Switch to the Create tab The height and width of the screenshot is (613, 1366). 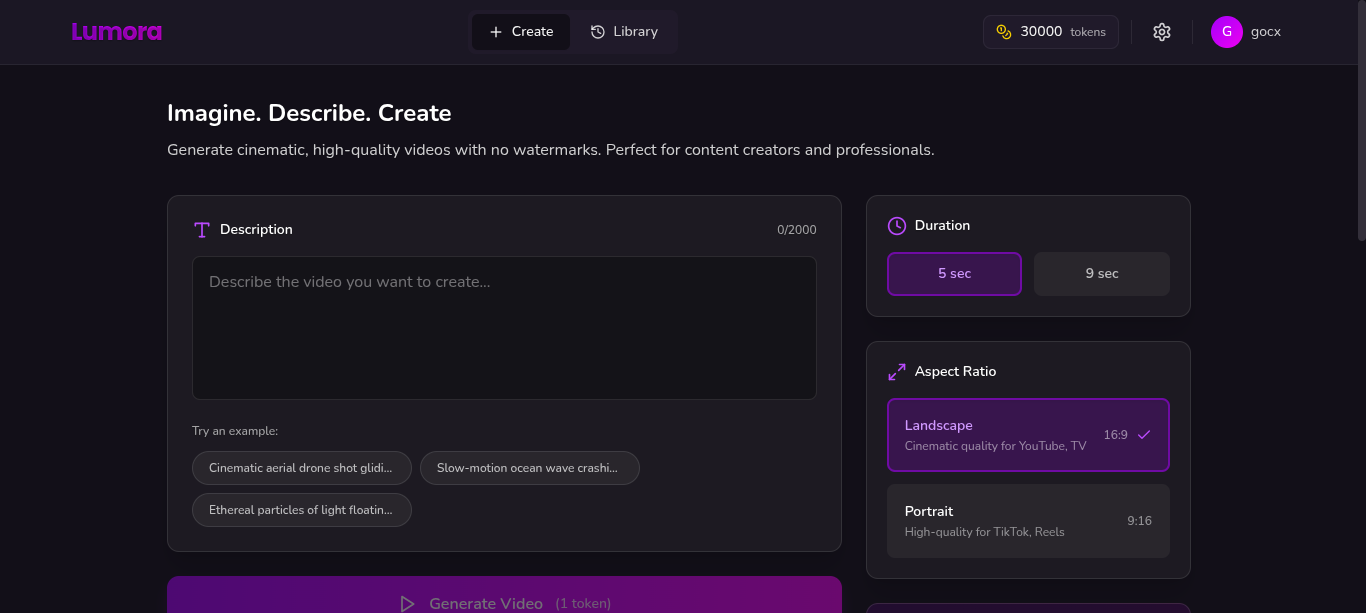pos(521,31)
